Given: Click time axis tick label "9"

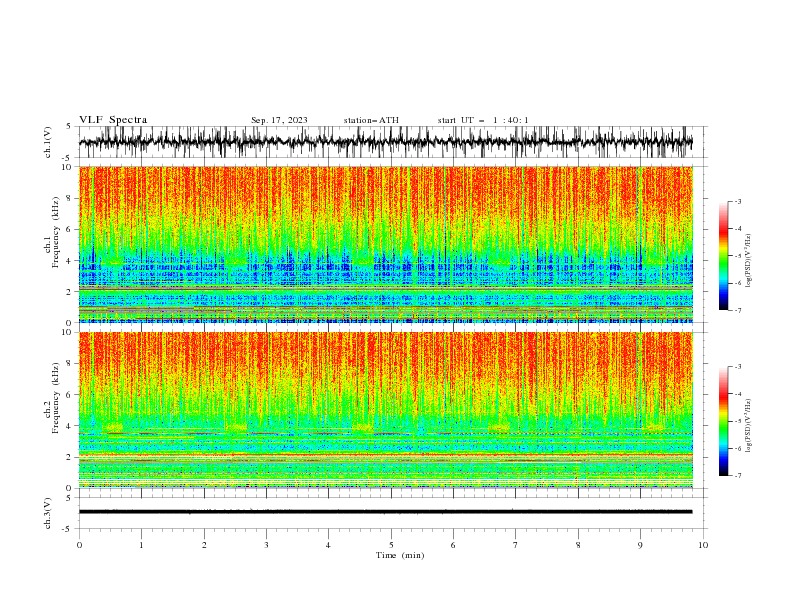Looking at the screenshot, I should coord(640,545).
